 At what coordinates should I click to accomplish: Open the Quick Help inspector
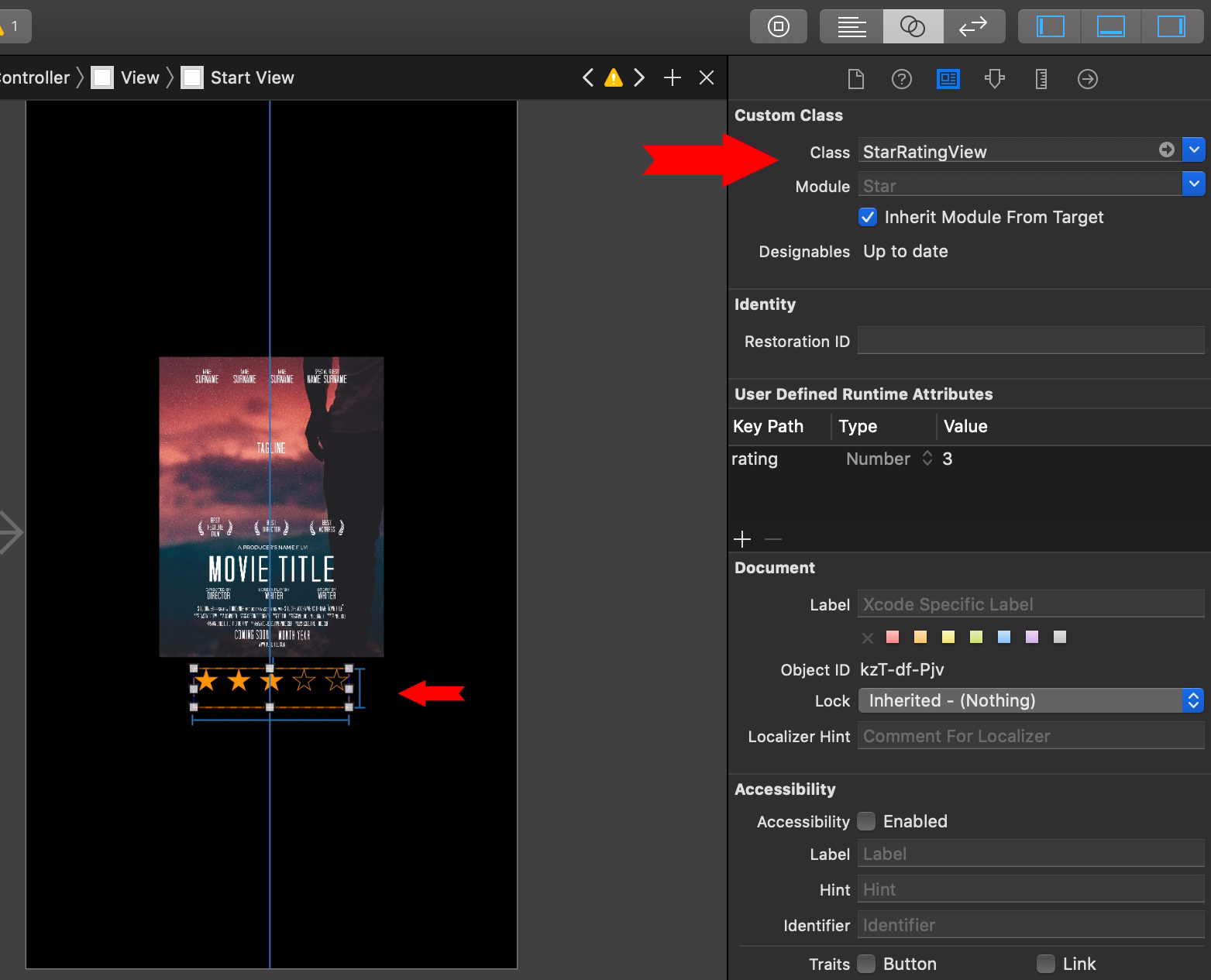[x=901, y=79]
